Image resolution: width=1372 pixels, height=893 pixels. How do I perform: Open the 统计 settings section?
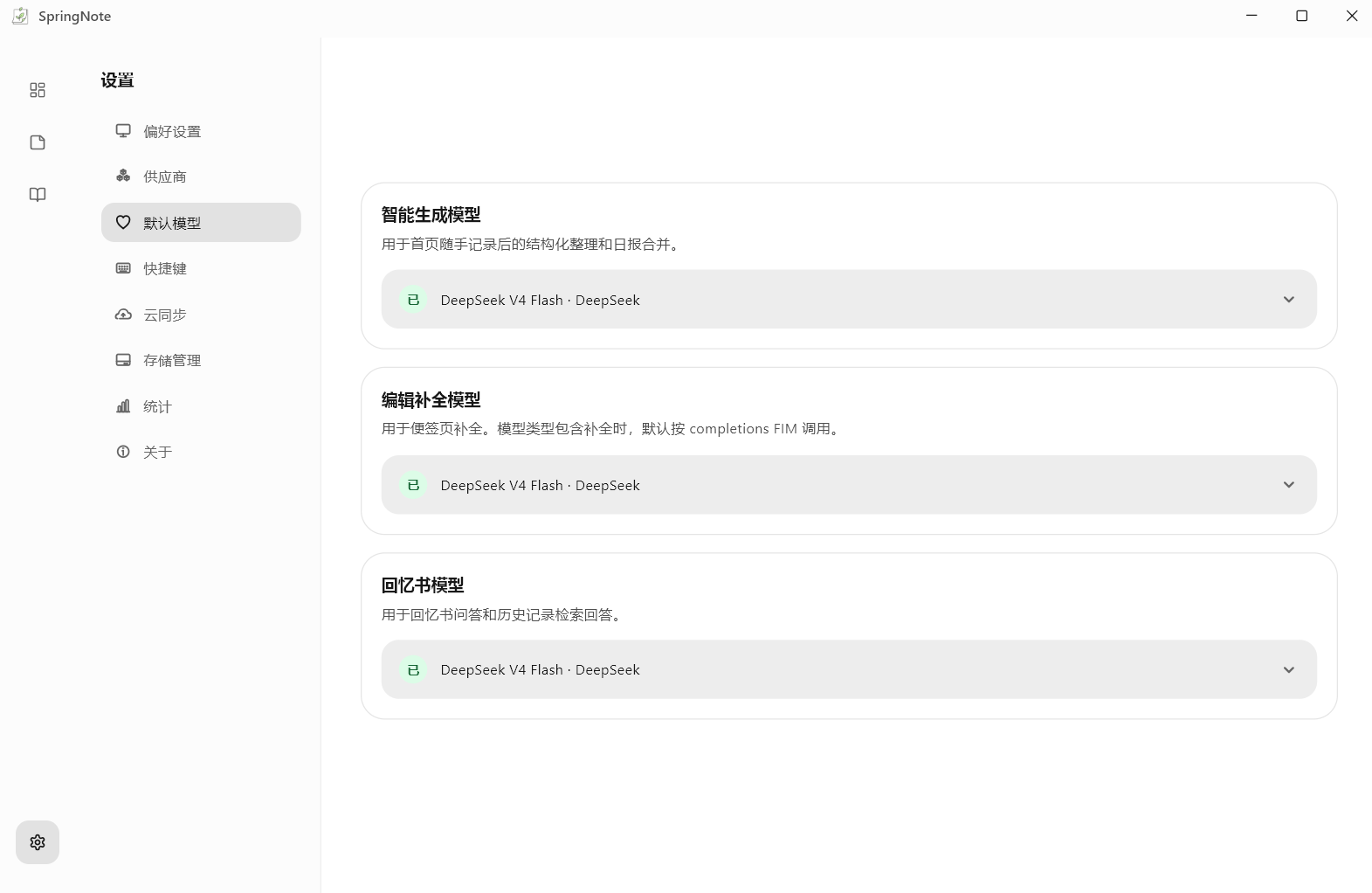pos(201,406)
